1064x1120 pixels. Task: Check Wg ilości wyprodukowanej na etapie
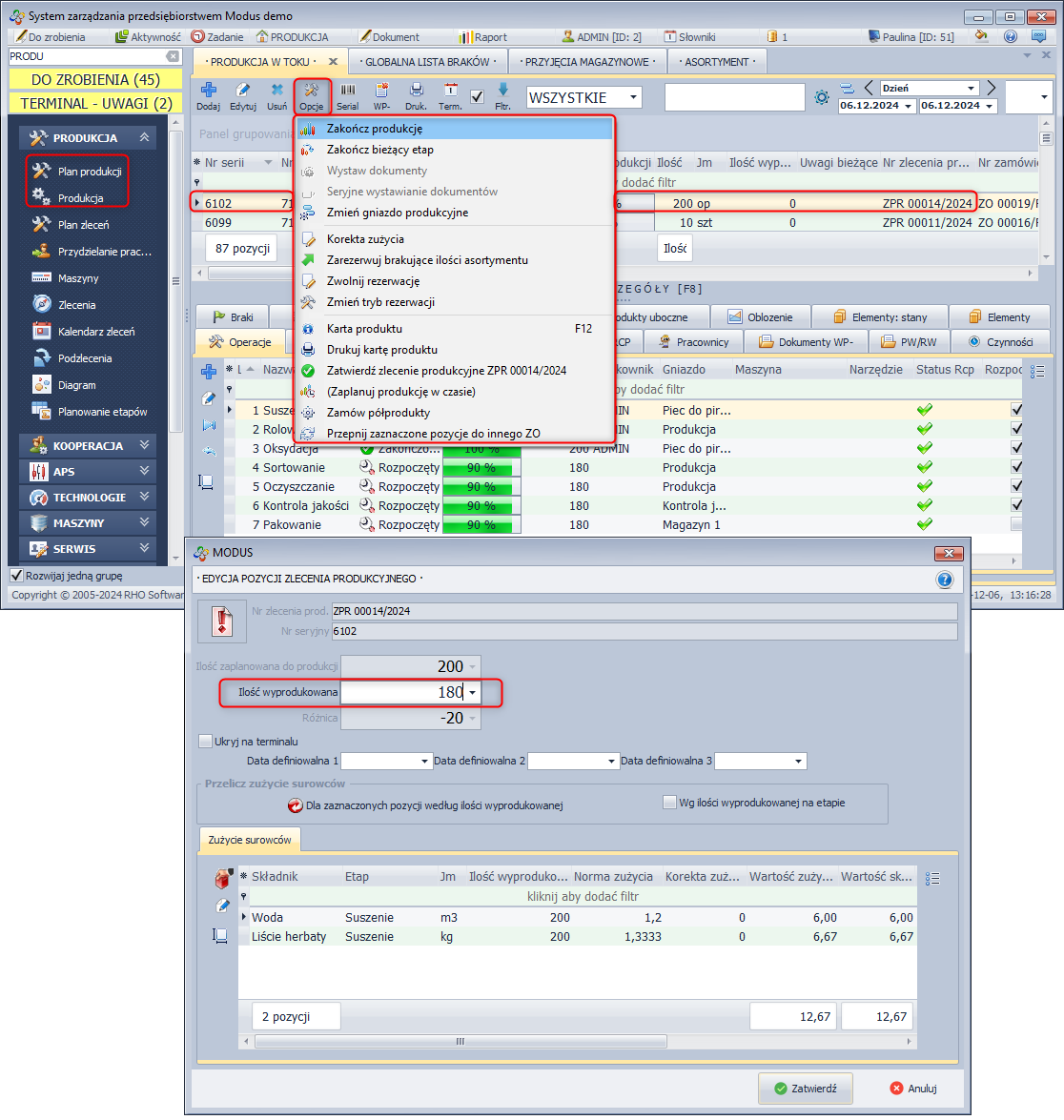coord(669,803)
